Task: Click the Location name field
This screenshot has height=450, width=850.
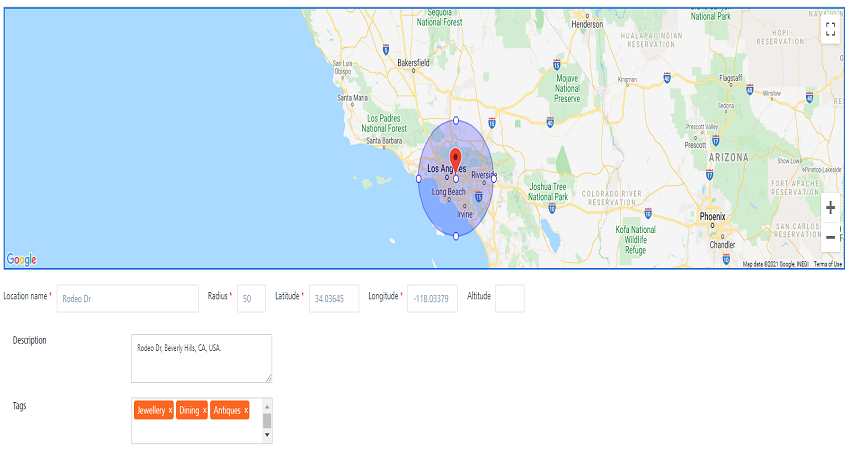Action: 128,298
